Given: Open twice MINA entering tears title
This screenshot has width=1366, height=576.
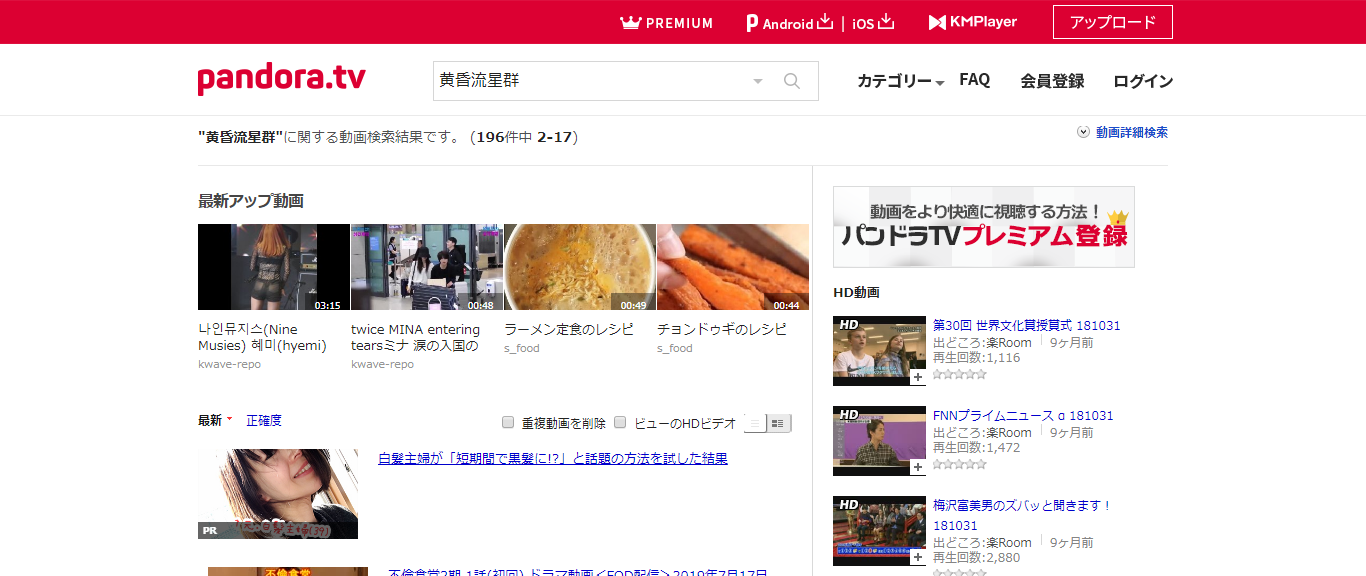Looking at the screenshot, I should pyautogui.click(x=415, y=337).
